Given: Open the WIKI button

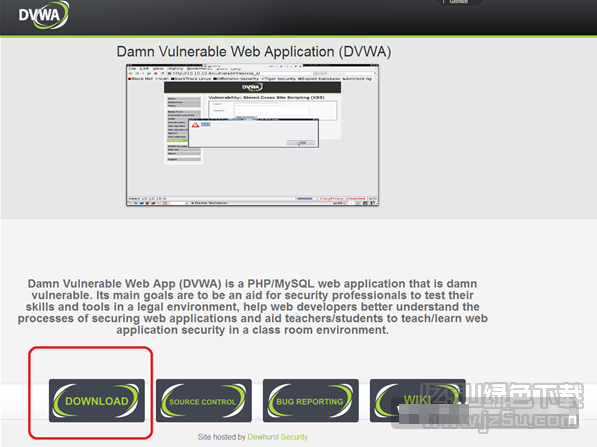Looking at the screenshot, I should click(x=418, y=400).
